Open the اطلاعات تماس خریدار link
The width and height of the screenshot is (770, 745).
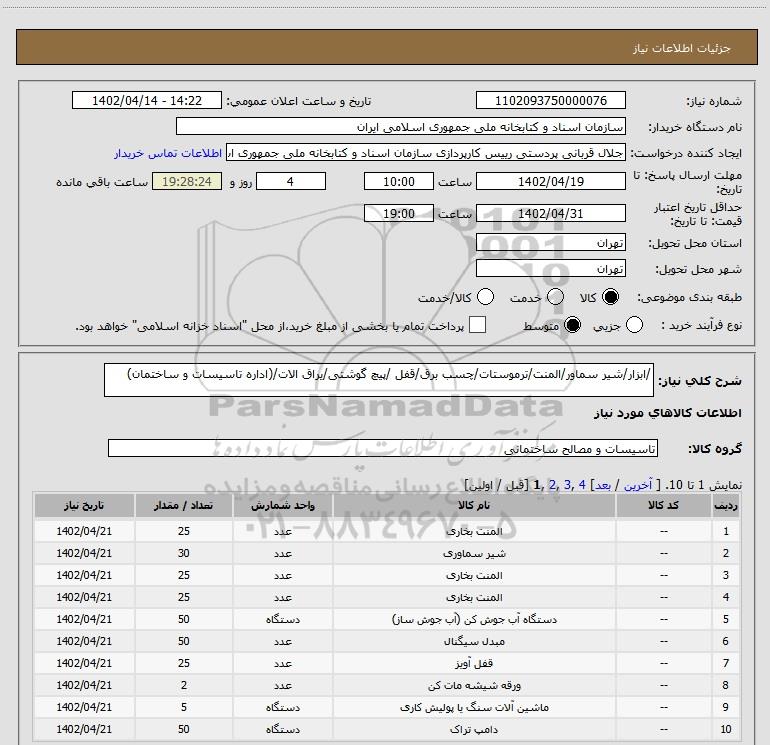[168, 153]
